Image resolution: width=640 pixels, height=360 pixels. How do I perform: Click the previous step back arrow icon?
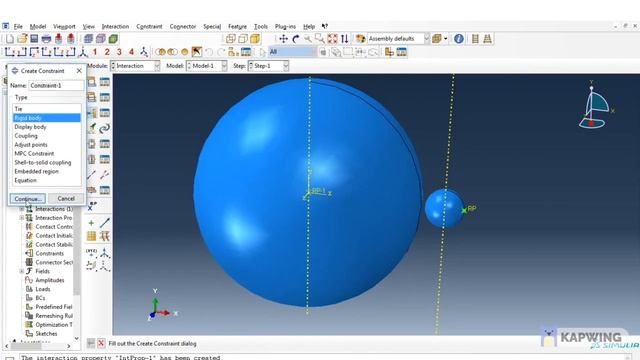coord(91,344)
